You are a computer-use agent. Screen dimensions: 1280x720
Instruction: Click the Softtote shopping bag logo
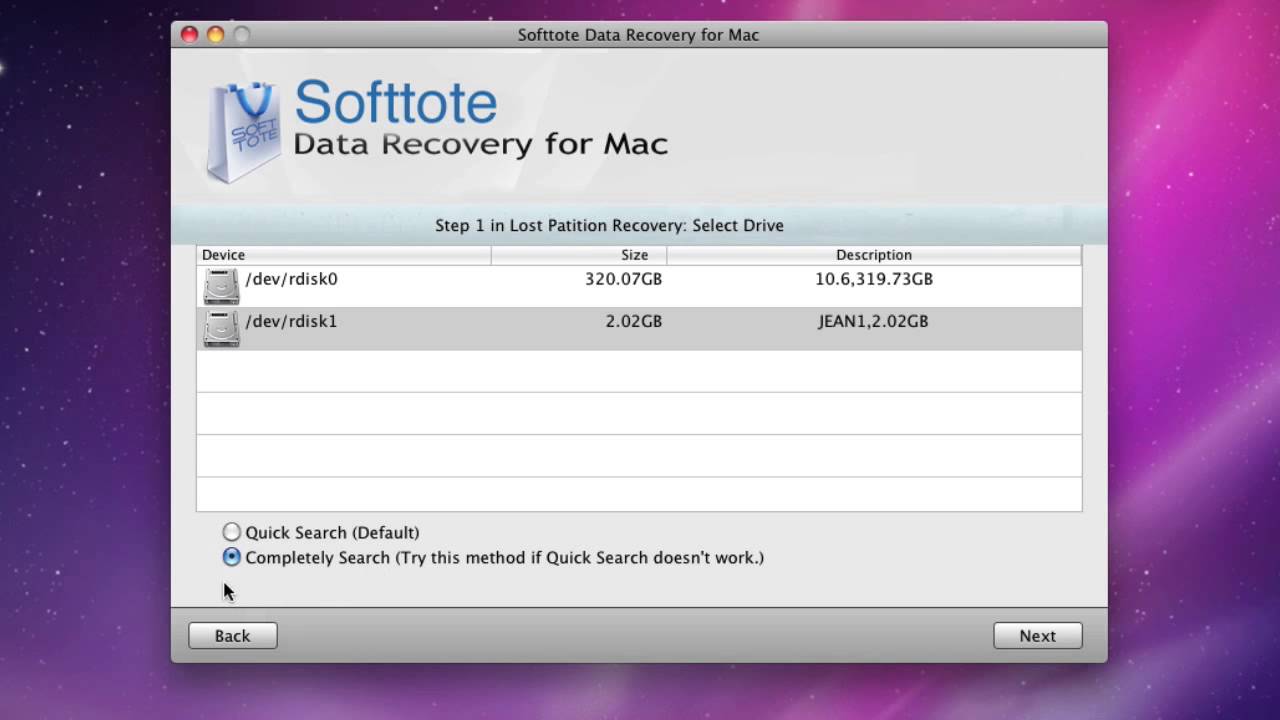pyautogui.click(x=243, y=131)
